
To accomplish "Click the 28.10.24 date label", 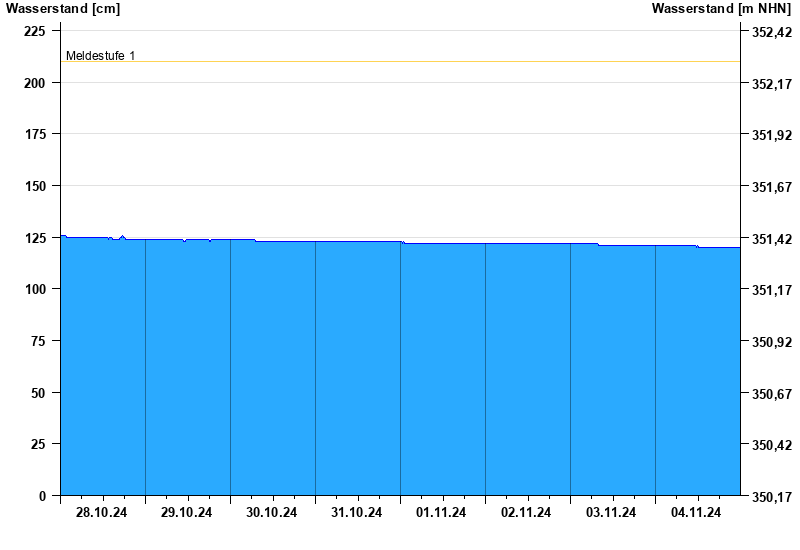I will click(102, 513).
